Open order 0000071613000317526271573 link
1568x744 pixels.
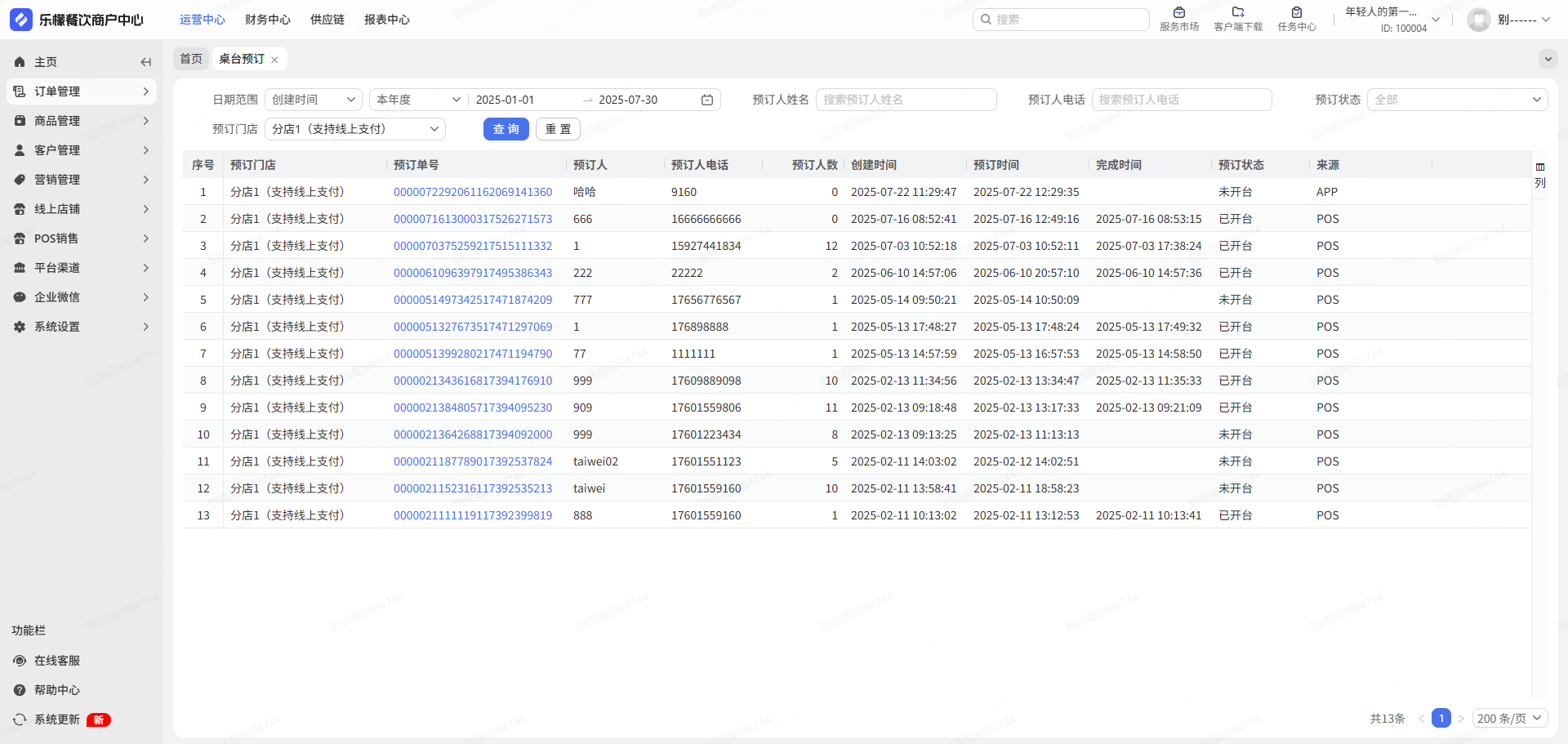(473, 219)
